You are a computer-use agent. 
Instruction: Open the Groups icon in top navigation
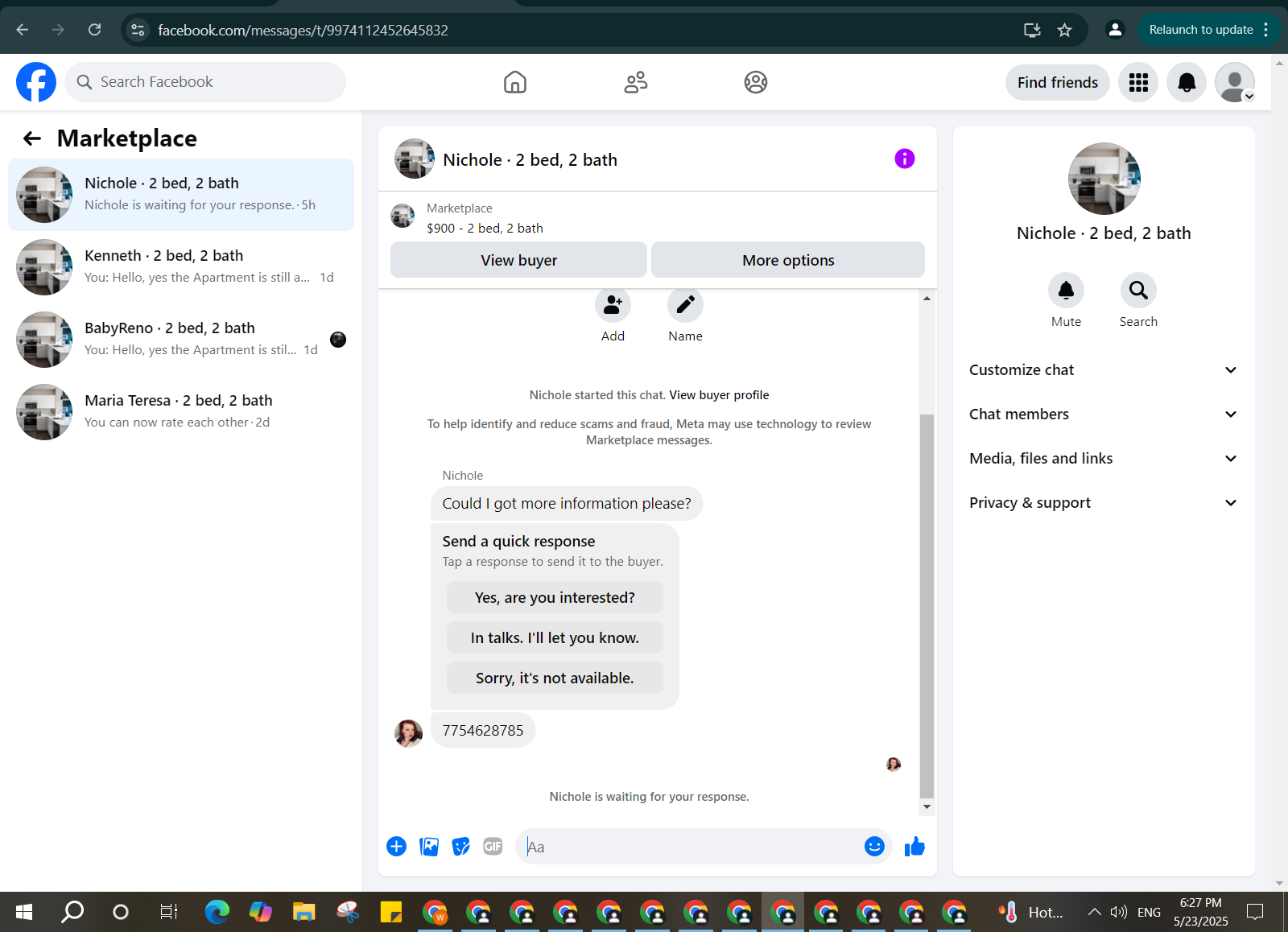coord(756,82)
